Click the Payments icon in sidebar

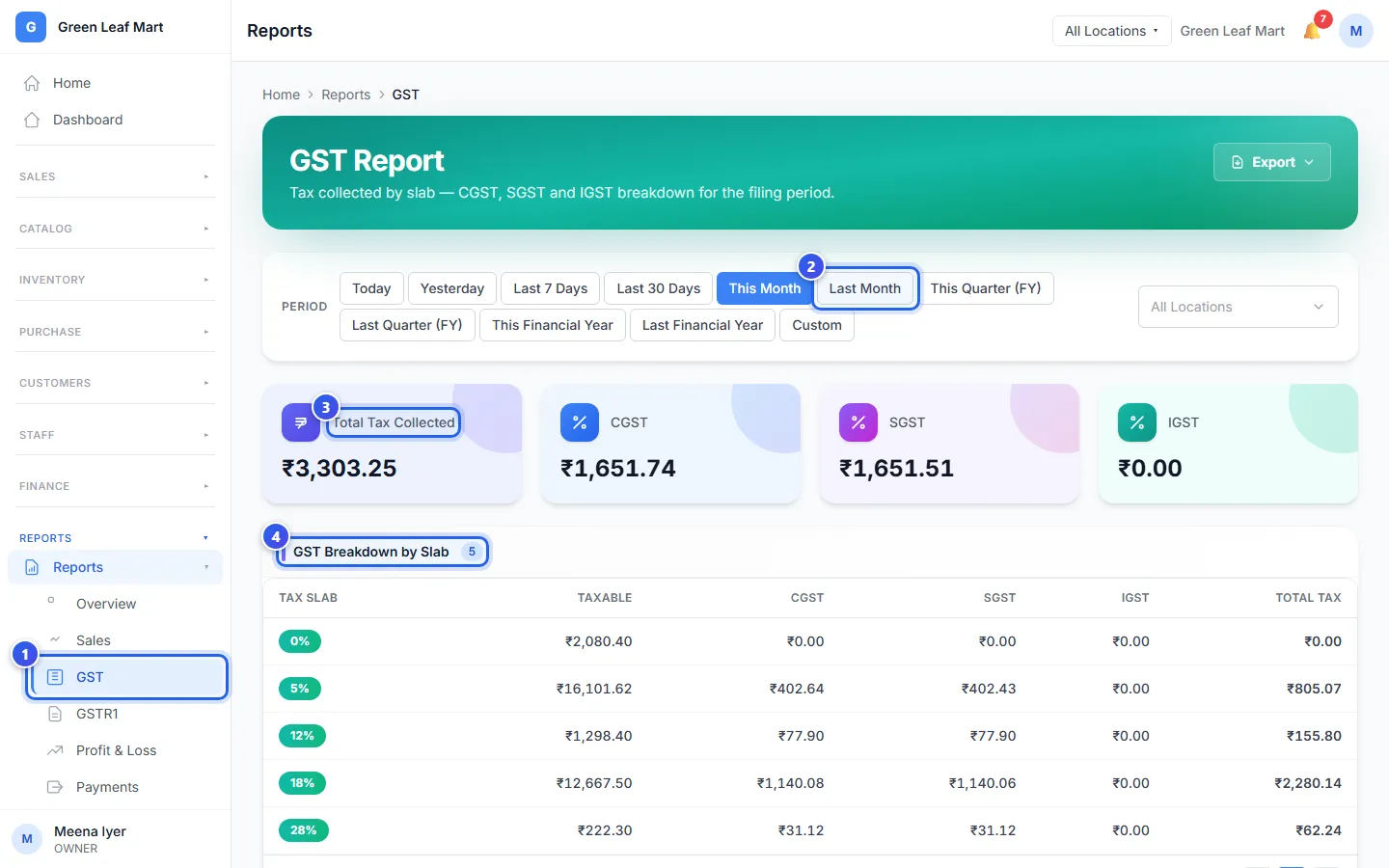pos(55,787)
